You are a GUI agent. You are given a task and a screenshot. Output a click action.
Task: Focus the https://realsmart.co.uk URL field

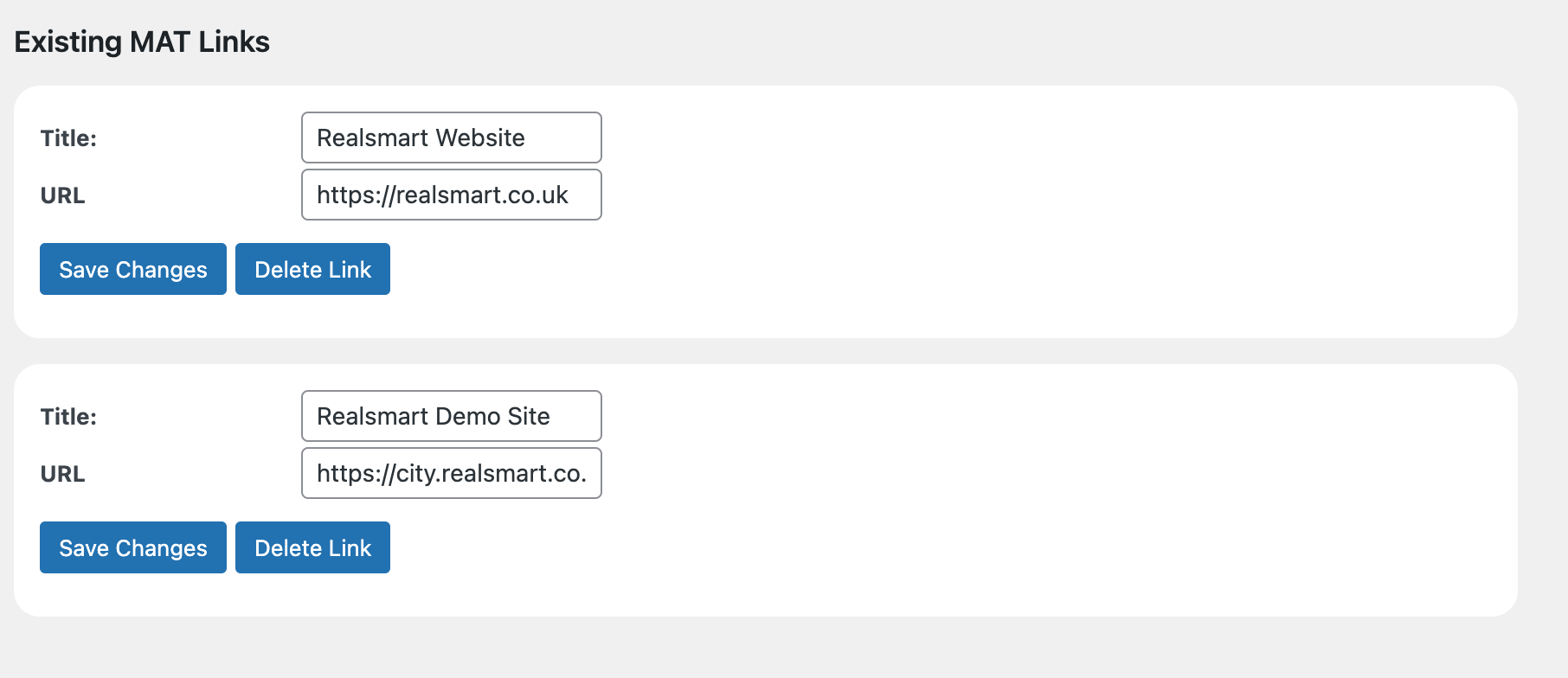click(451, 195)
